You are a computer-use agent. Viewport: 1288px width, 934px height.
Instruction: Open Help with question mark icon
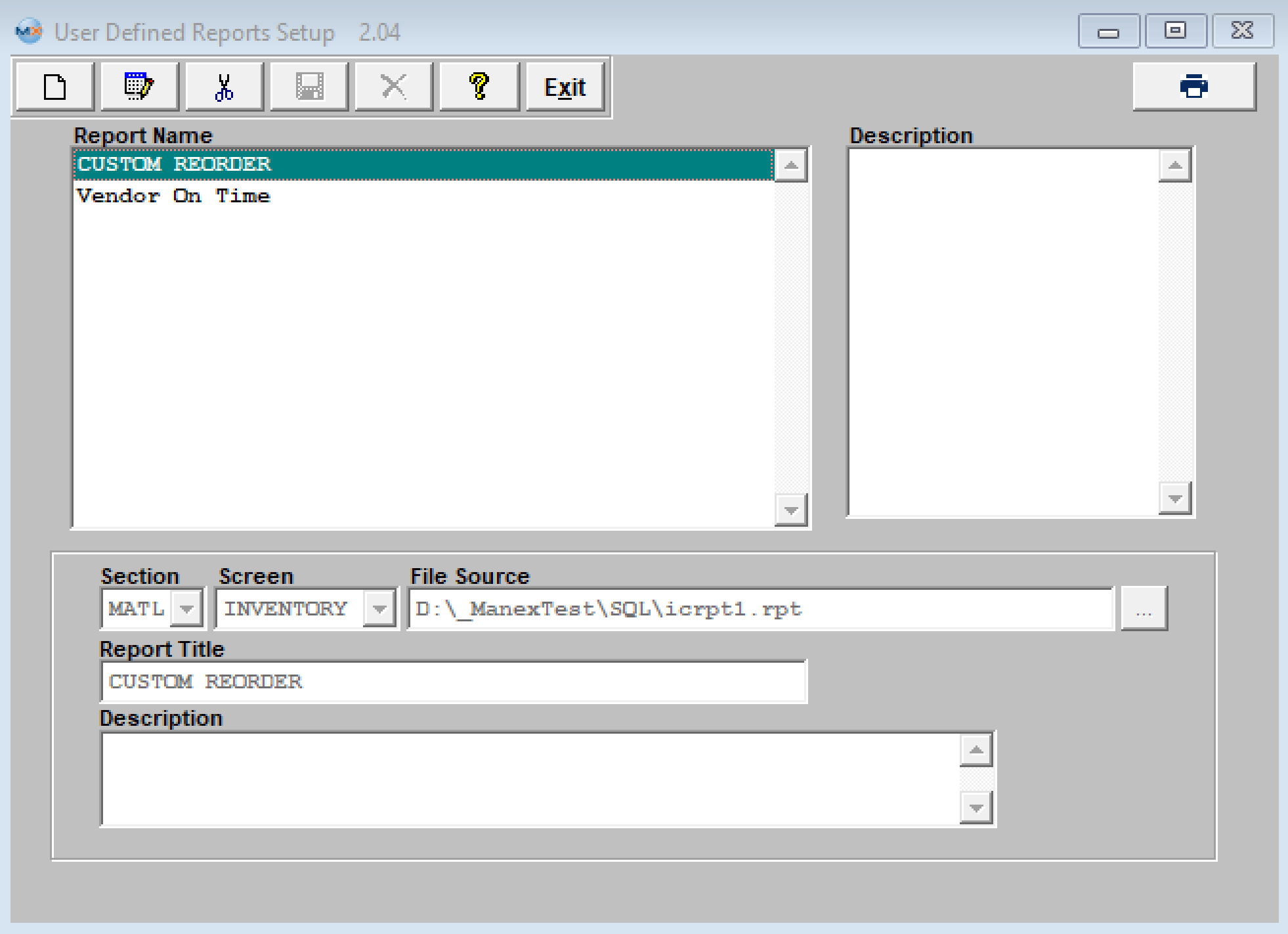(x=479, y=87)
